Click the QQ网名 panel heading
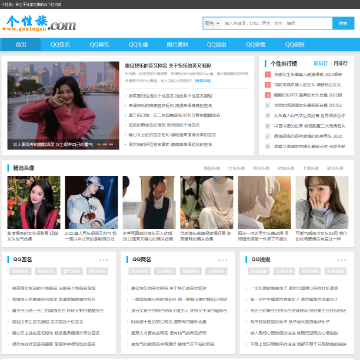The image size is (360, 360). 142,260
